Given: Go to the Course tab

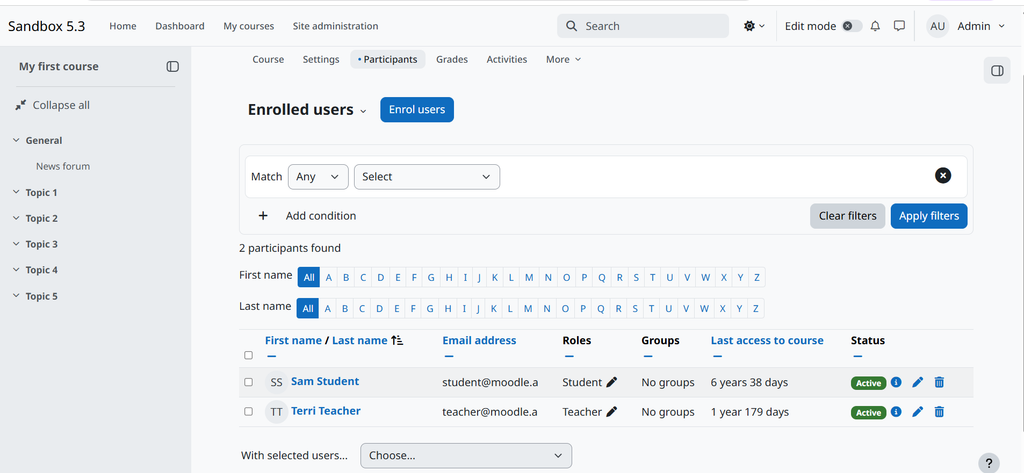Looking at the screenshot, I should pyautogui.click(x=268, y=59).
